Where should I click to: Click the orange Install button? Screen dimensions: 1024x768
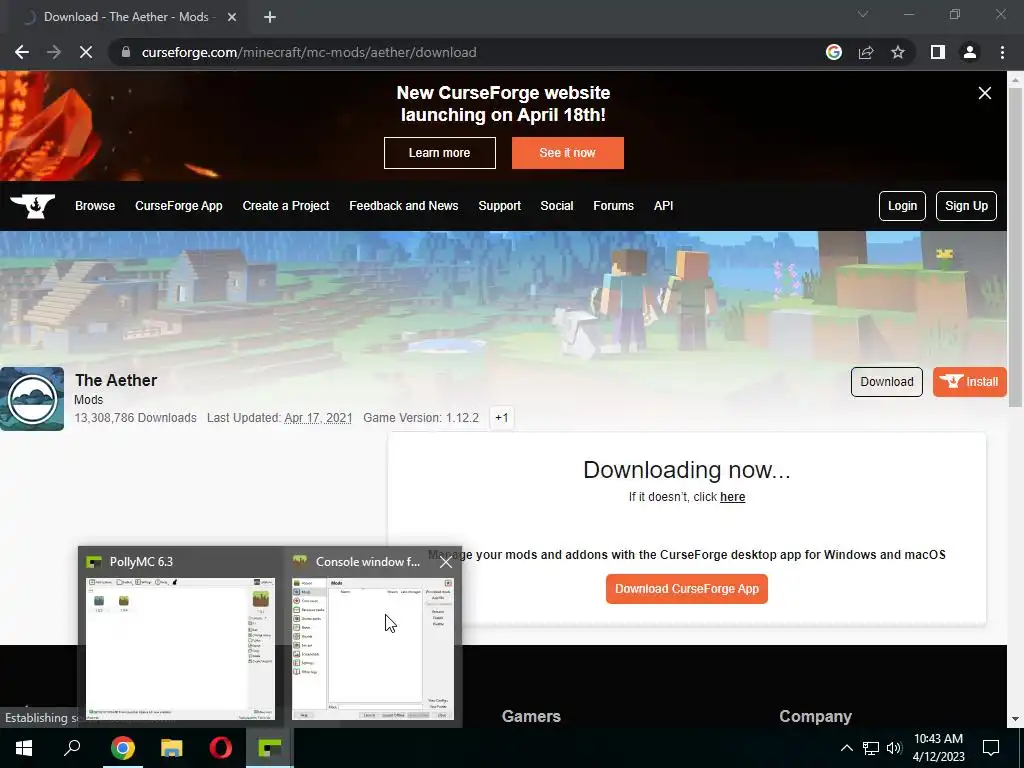(970, 382)
